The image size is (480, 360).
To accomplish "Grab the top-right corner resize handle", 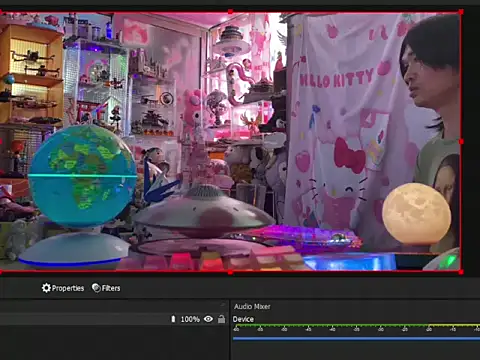I will click(461, 12).
